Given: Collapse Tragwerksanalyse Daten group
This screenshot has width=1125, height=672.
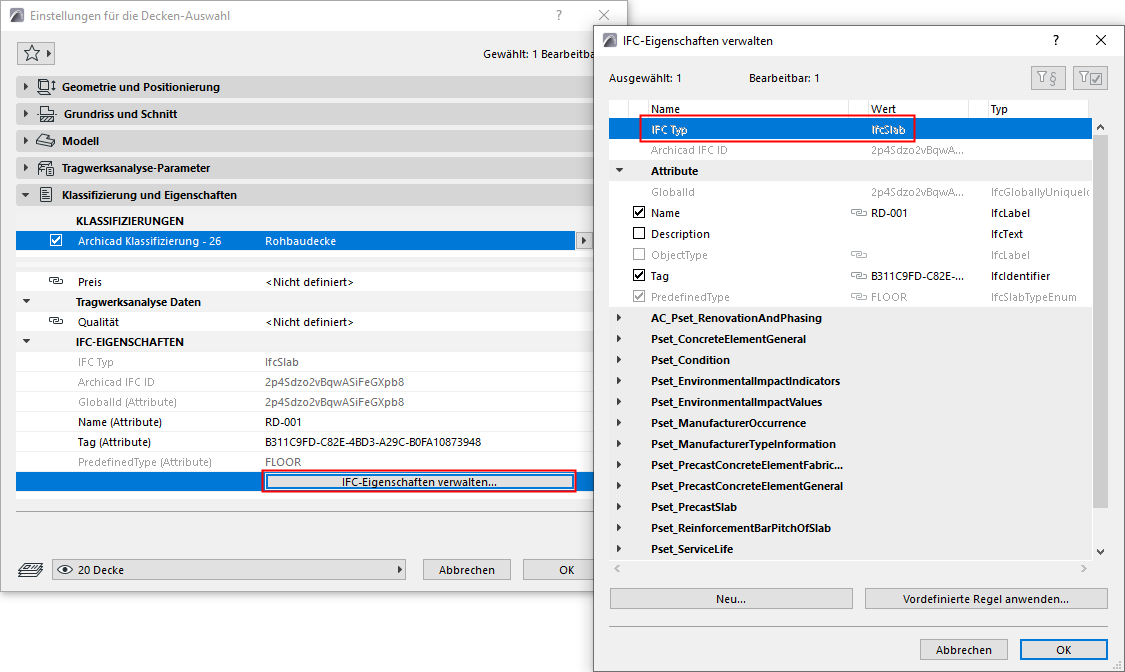Looking at the screenshot, I should click(27, 301).
